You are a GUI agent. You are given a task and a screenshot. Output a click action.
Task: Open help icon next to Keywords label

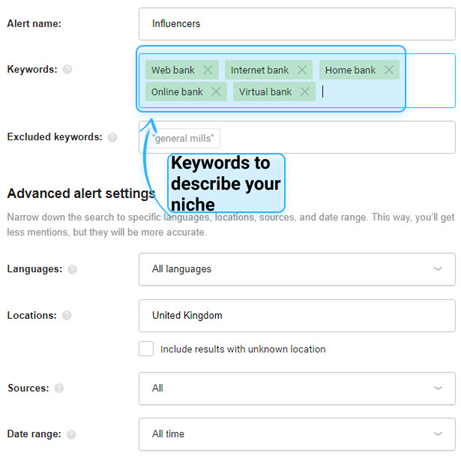(67, 69)
